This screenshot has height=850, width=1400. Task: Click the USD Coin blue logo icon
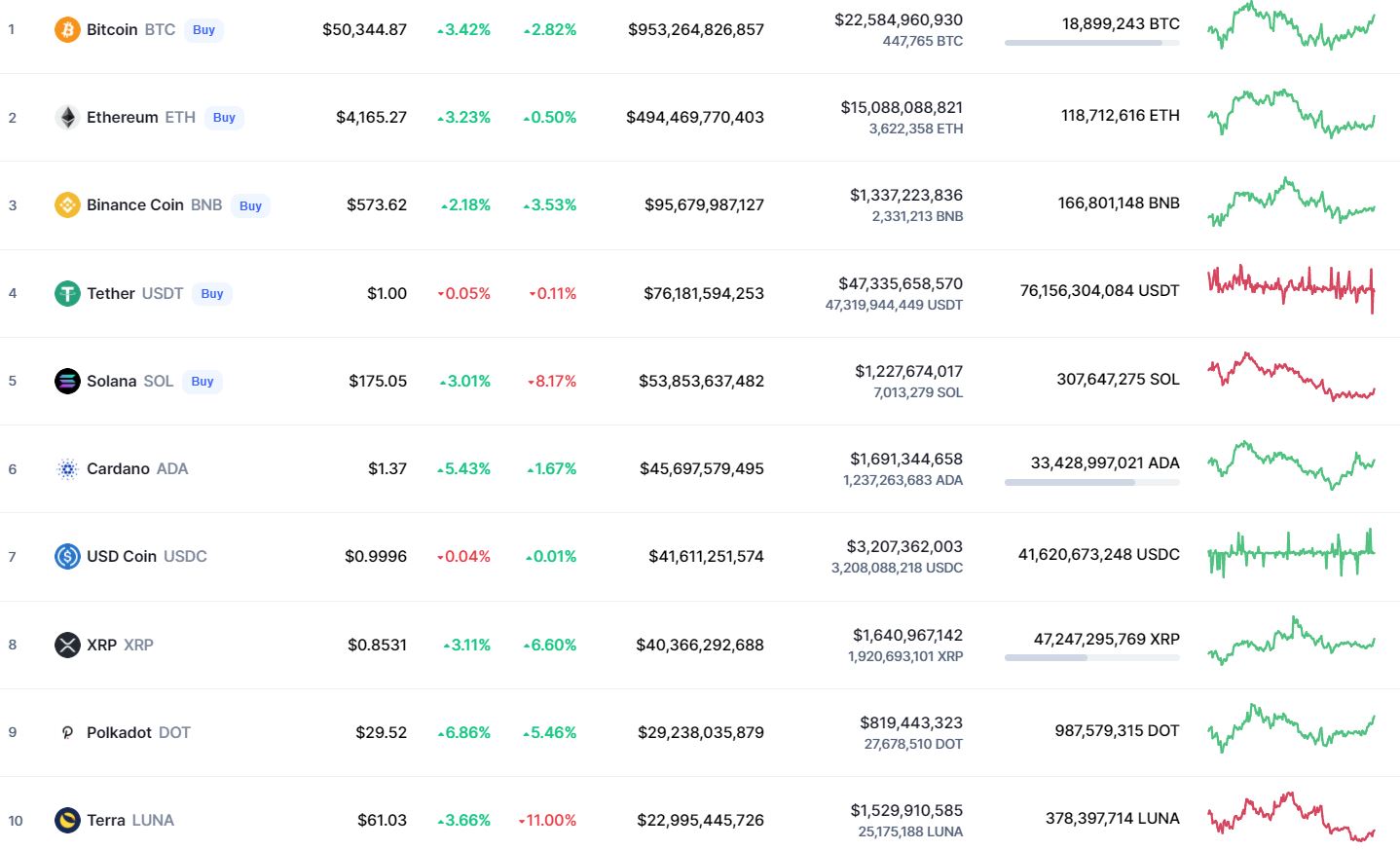pos(67,557)
